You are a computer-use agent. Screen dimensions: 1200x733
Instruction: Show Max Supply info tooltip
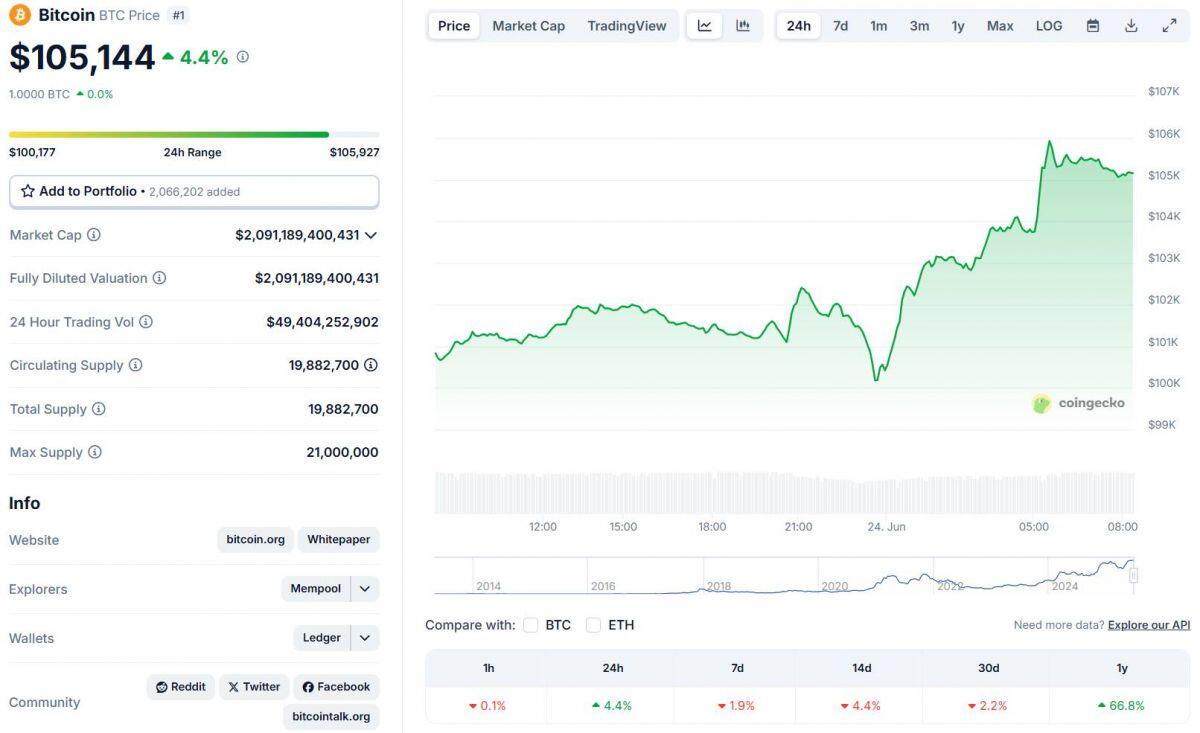95,452
